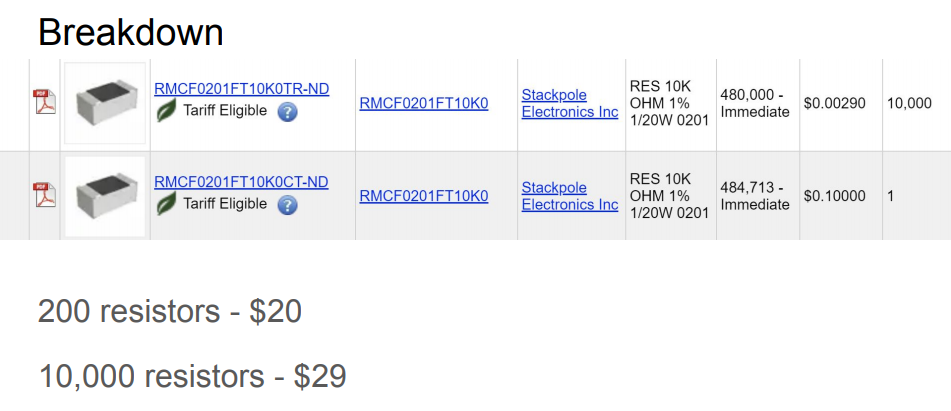Click the 480,000 - Immediate stock cell
This screenshot has width=951, height=411.
tap(755, 103)
